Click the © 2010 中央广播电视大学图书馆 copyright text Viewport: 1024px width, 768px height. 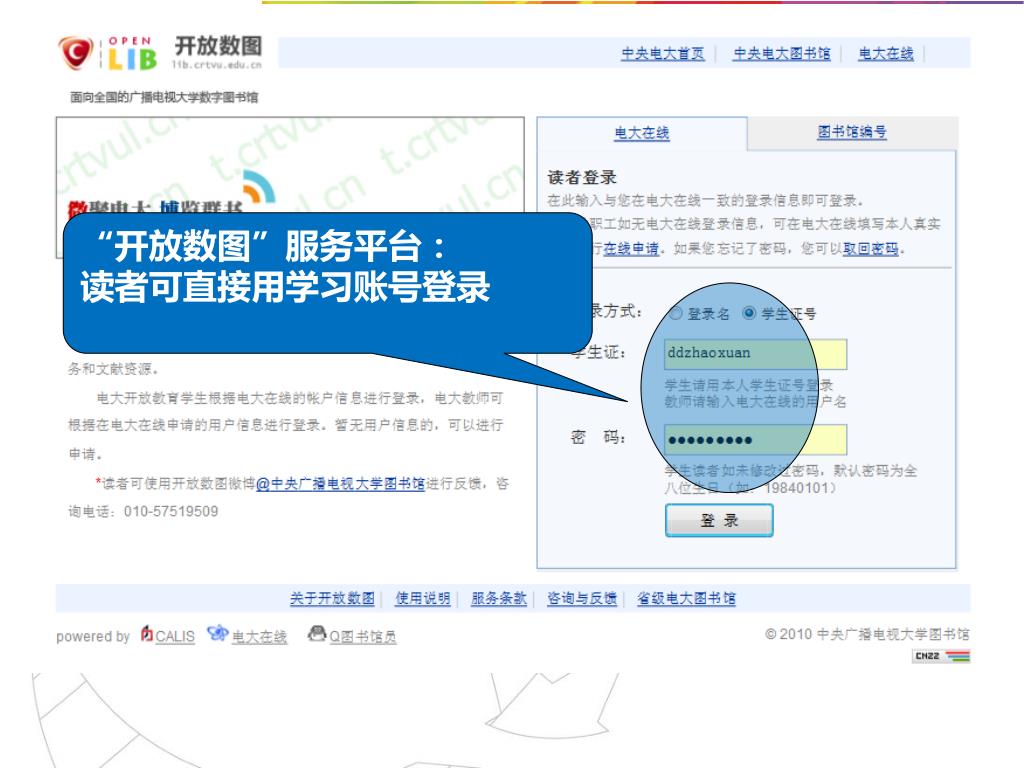(x=867, y=634)
